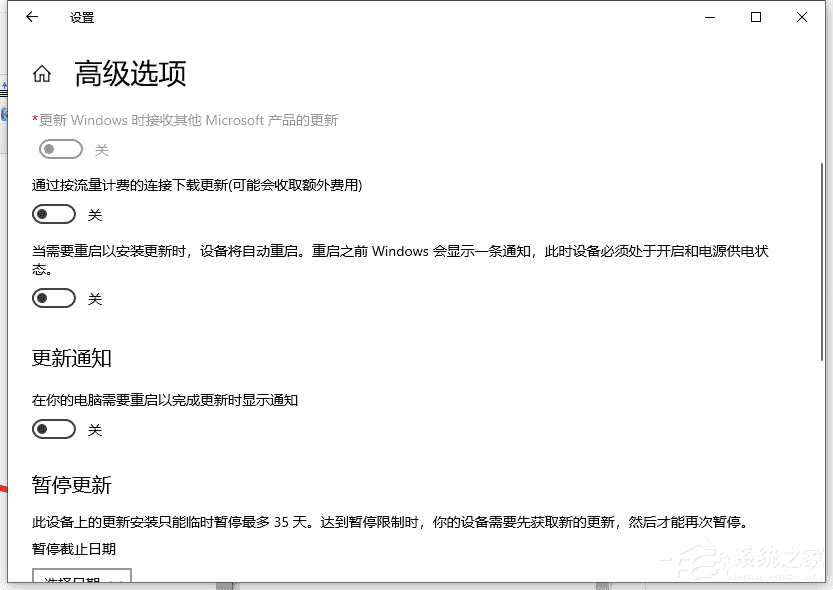833x590 pixels.
Task: Click the home icon to return to Settings home
Action: pos(42,73)
